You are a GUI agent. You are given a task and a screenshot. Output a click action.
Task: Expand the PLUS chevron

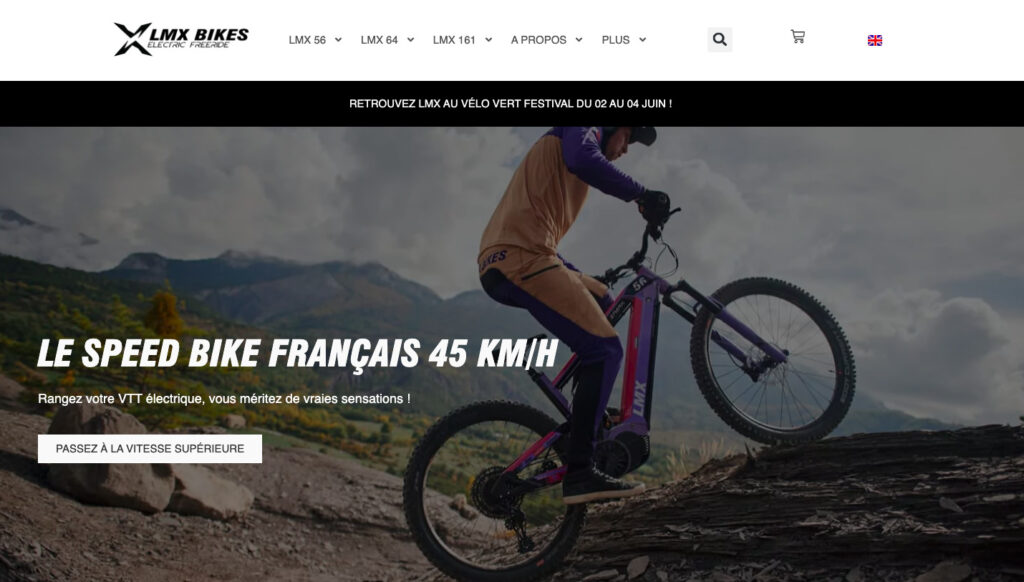642,40
